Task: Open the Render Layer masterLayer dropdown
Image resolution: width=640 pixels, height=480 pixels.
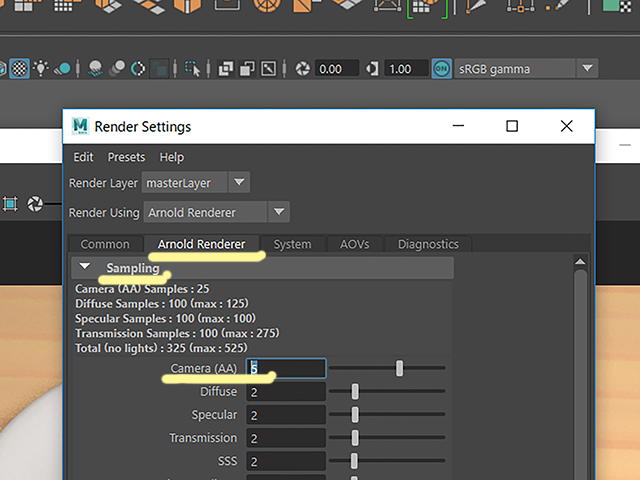Action: [196, 182]
